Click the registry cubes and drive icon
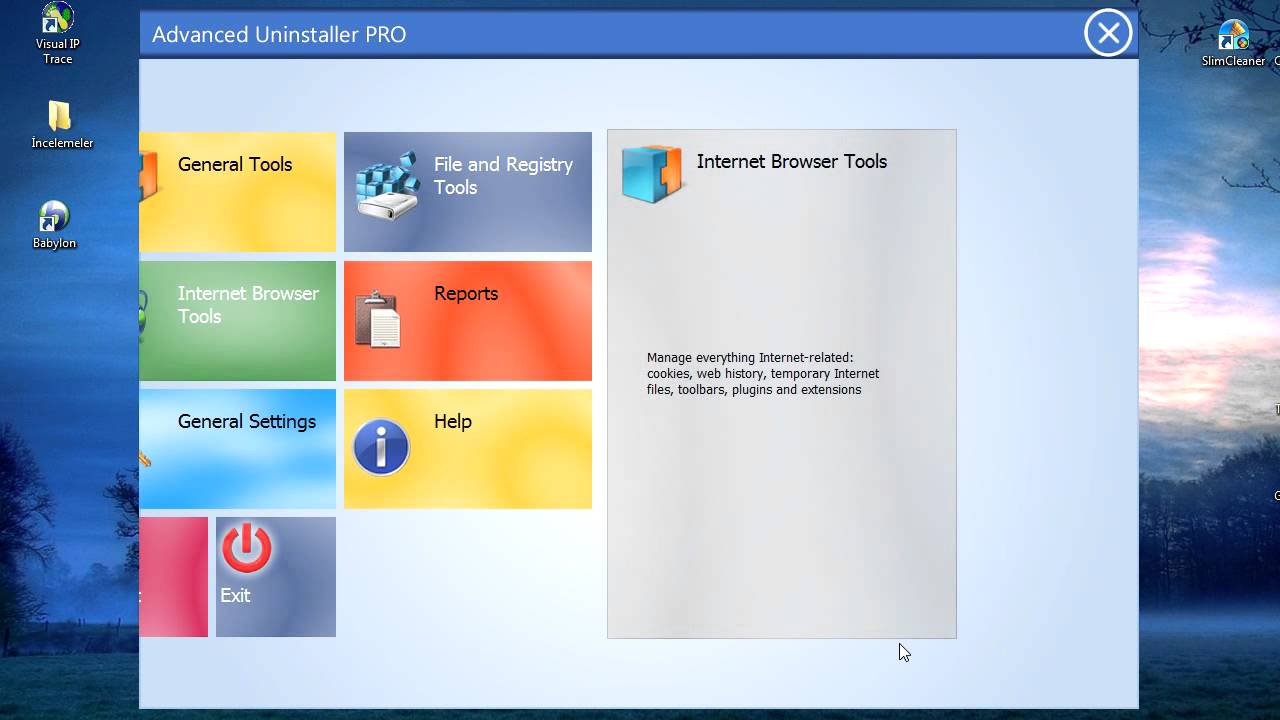1280x720 pixels. point(388,187)
